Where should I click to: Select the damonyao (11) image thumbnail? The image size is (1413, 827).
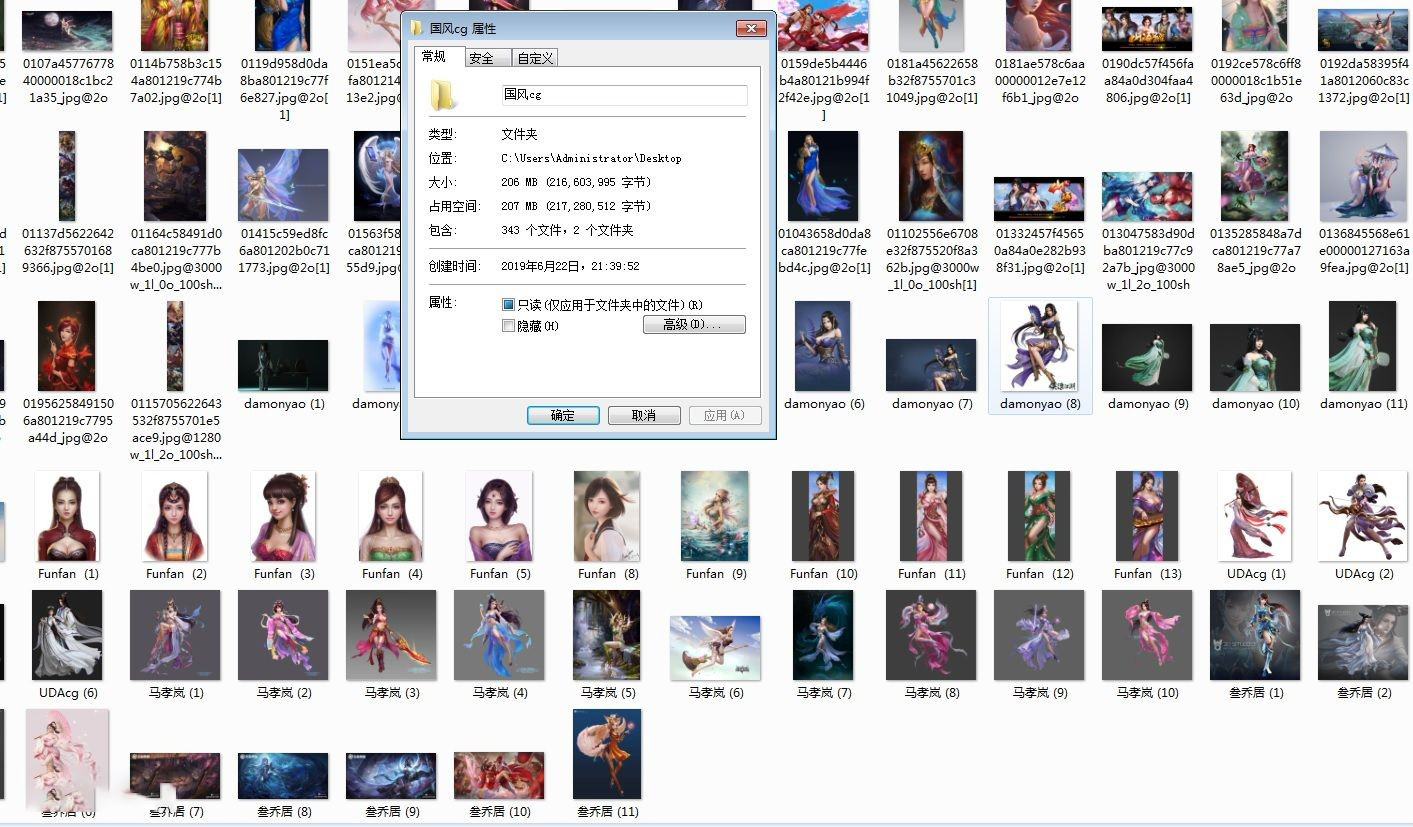1362,345
